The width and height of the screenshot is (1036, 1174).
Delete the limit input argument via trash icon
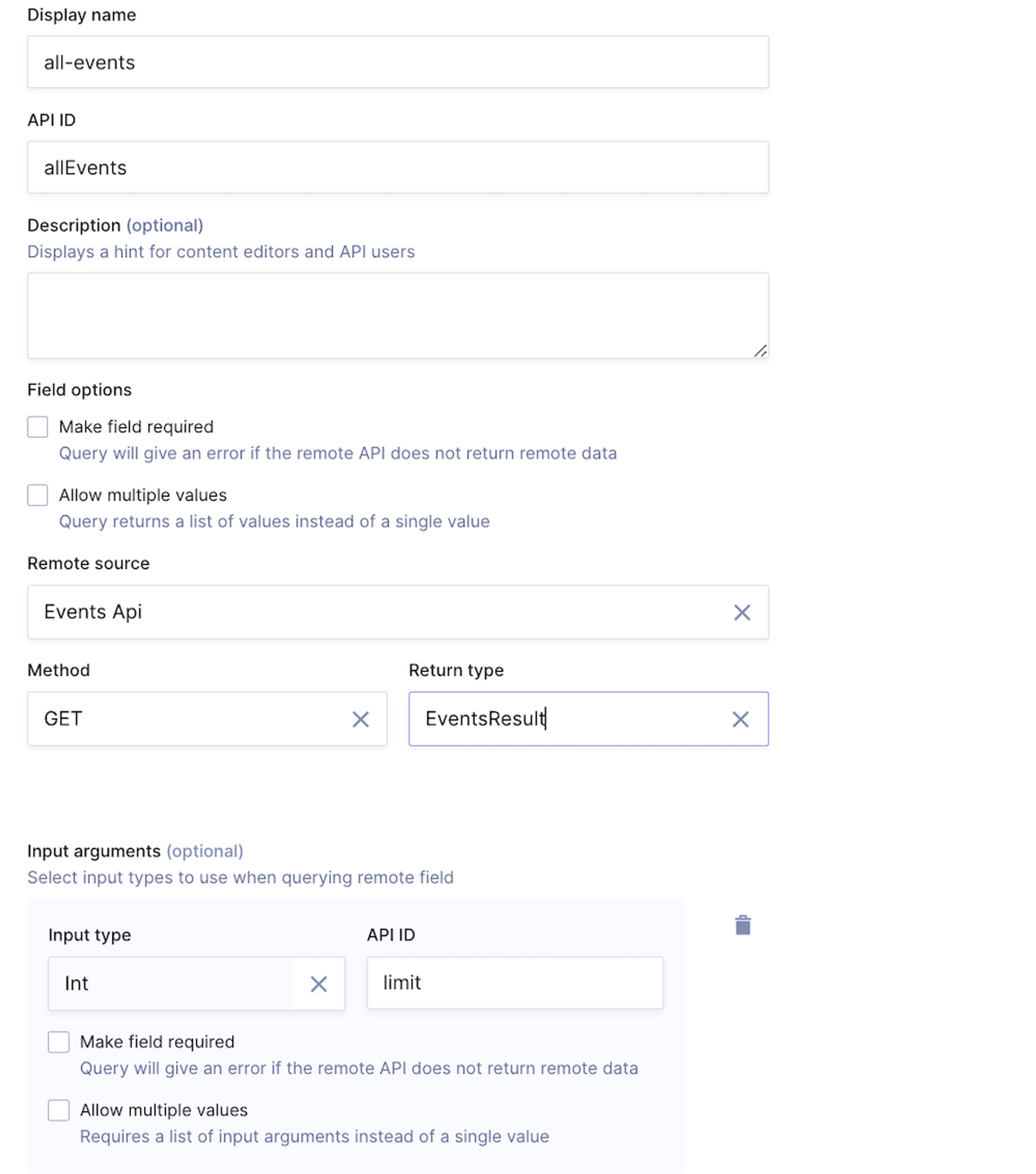click(x=743, y=926)
